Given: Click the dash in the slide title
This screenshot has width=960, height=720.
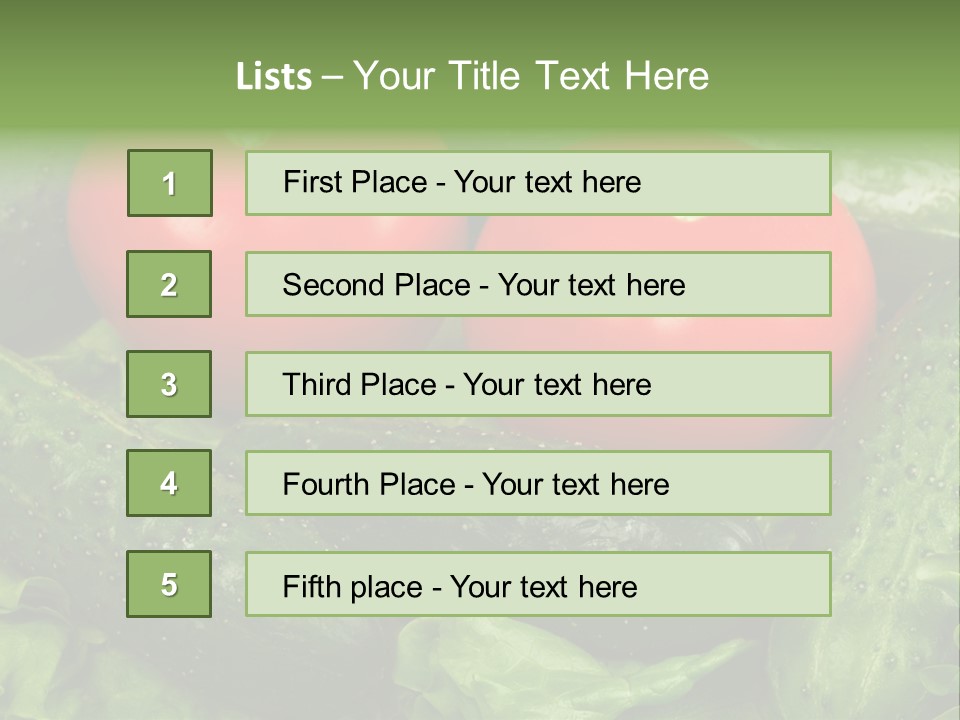Looking at the screenshot, I should click(x=333, y=77).
